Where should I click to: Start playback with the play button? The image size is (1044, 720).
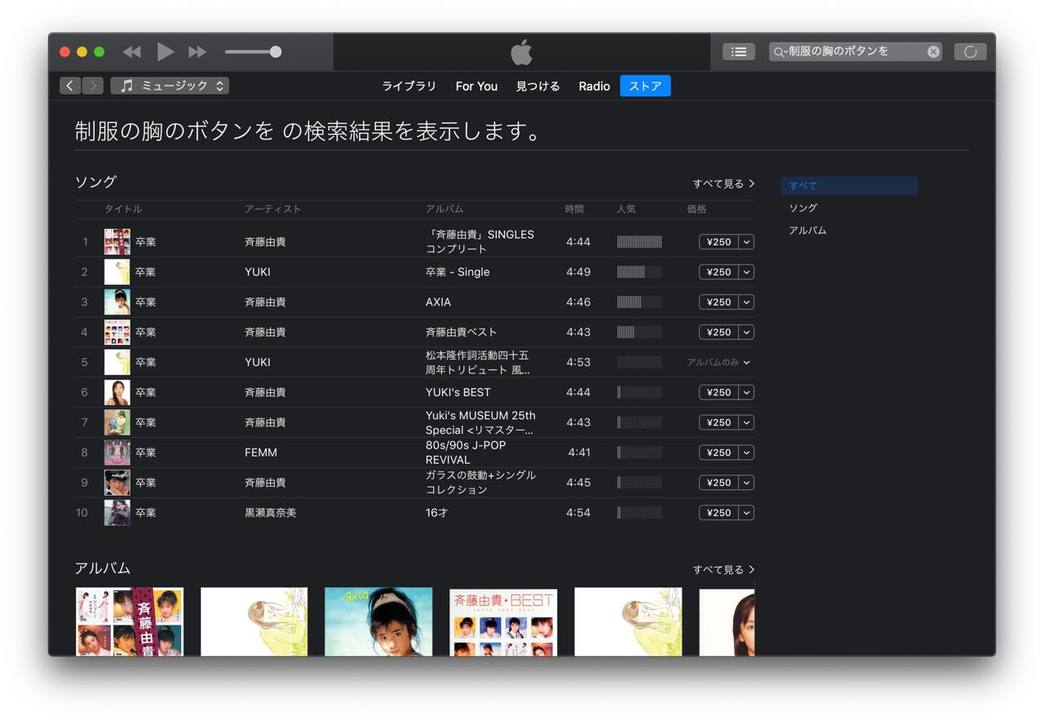[x=164, y=51]
